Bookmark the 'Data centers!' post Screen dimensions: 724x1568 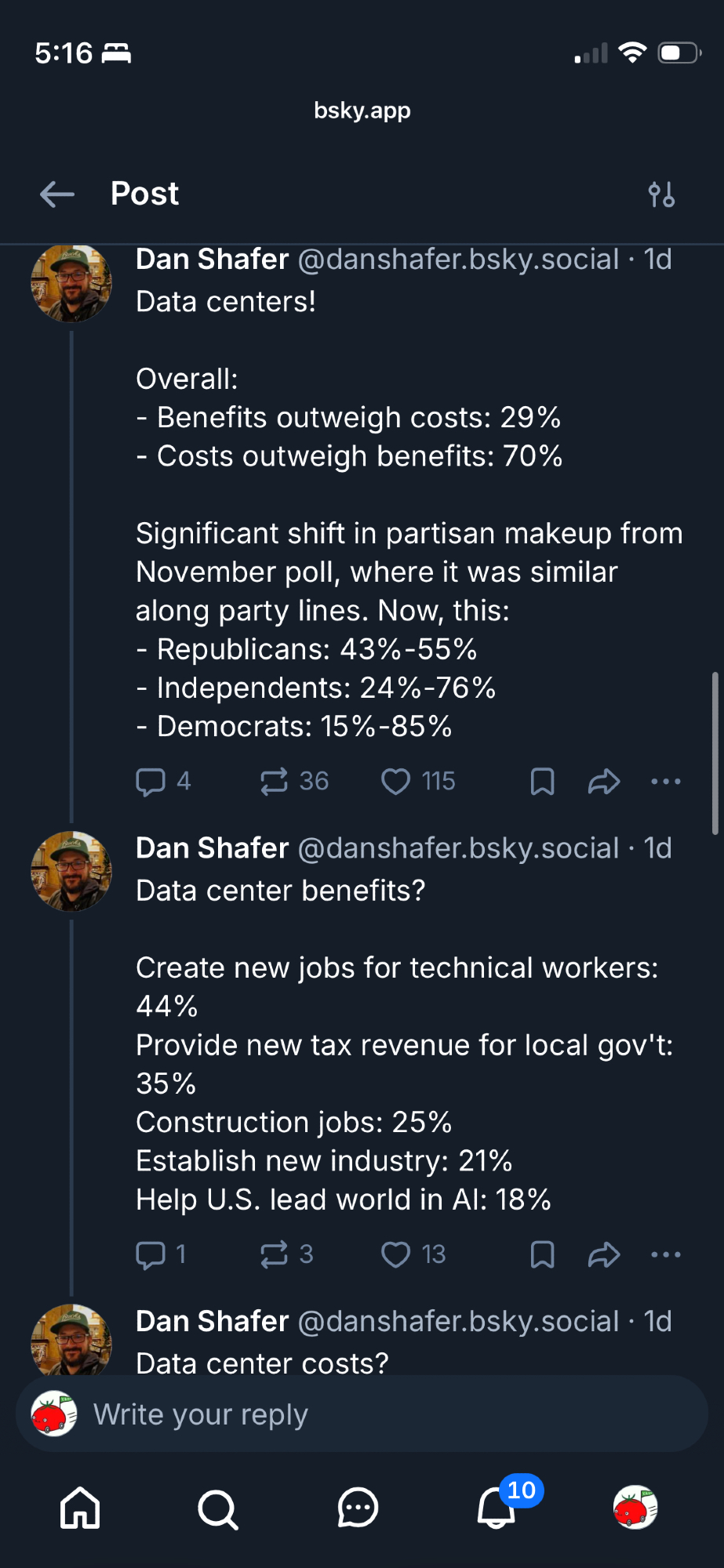(x=542, y=782)
